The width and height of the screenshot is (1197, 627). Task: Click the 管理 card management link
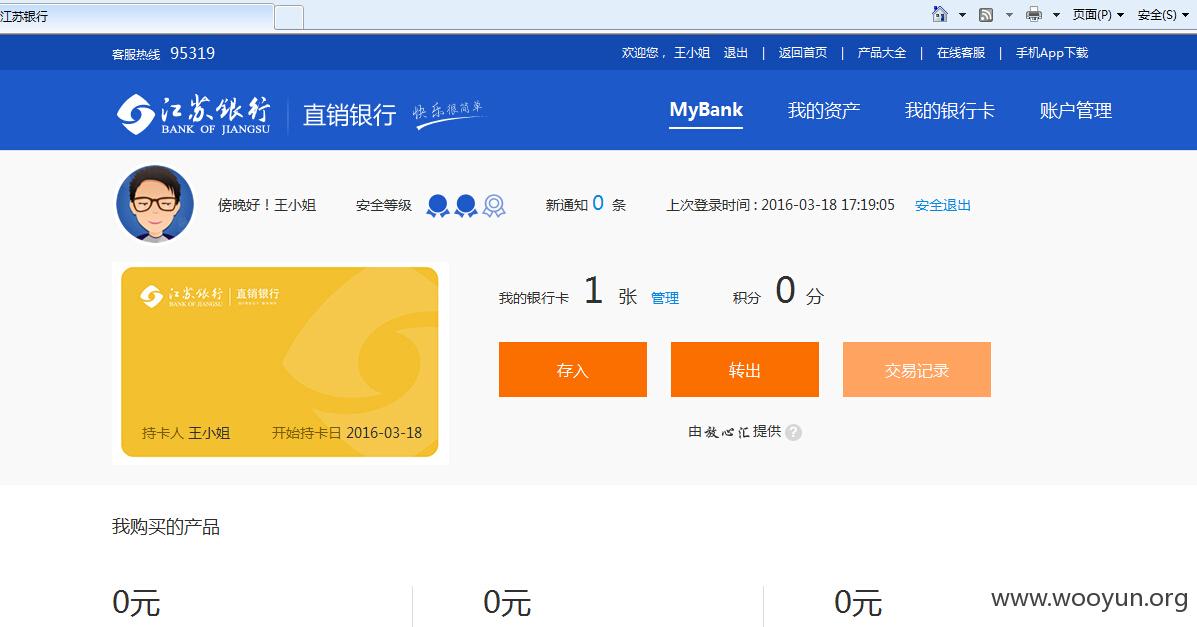[x=665, y=298]
